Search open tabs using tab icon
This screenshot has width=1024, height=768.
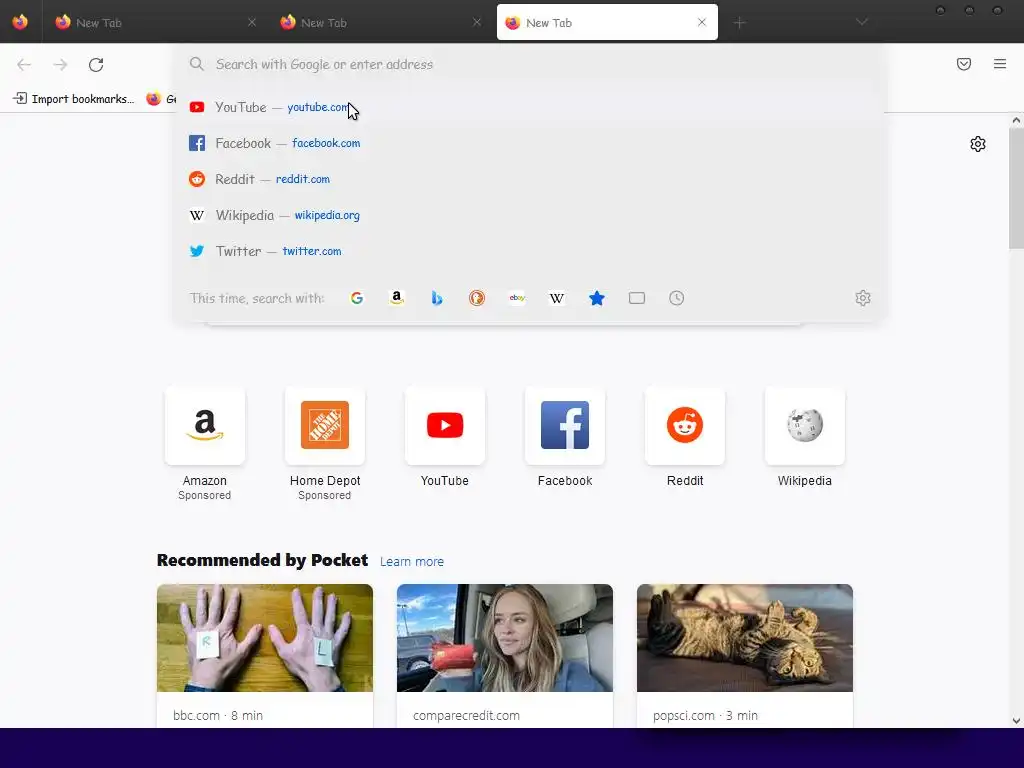637,298
